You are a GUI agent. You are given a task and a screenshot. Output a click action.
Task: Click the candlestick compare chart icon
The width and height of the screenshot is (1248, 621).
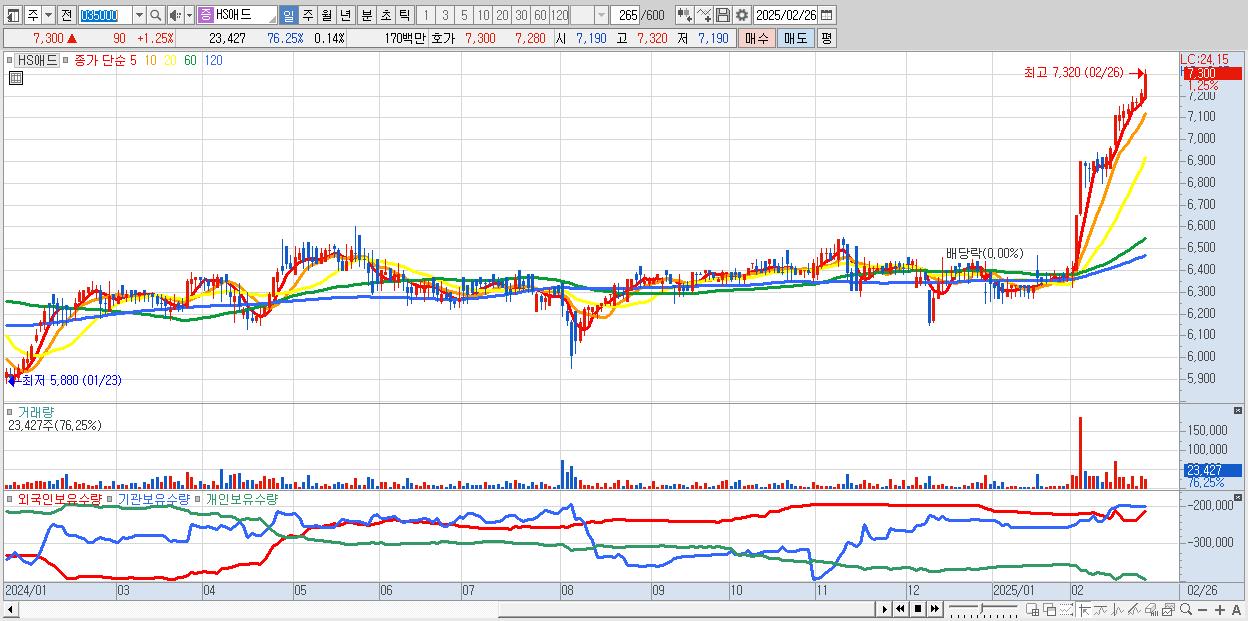(684, 15)
